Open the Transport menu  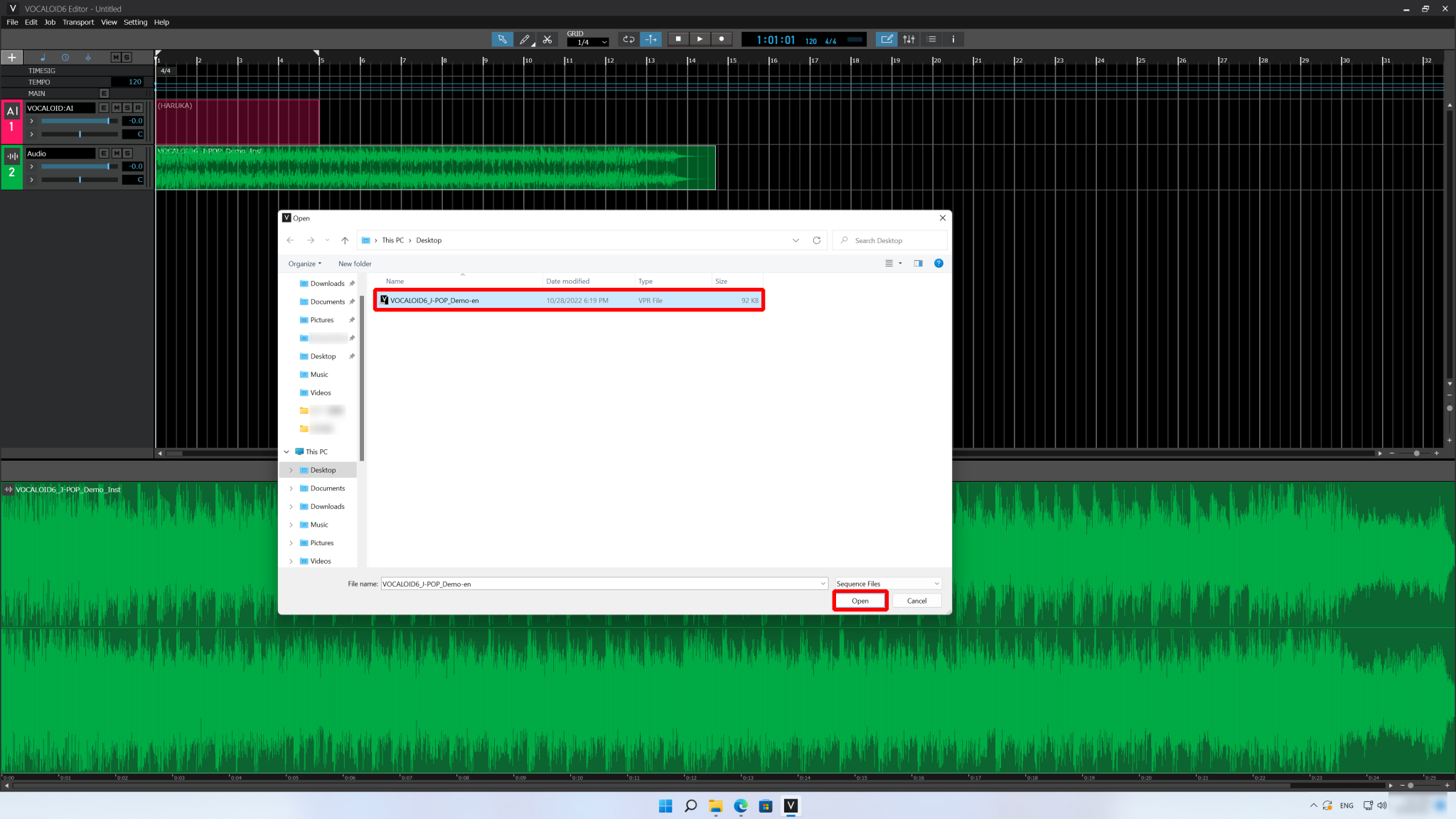(78, 22)
